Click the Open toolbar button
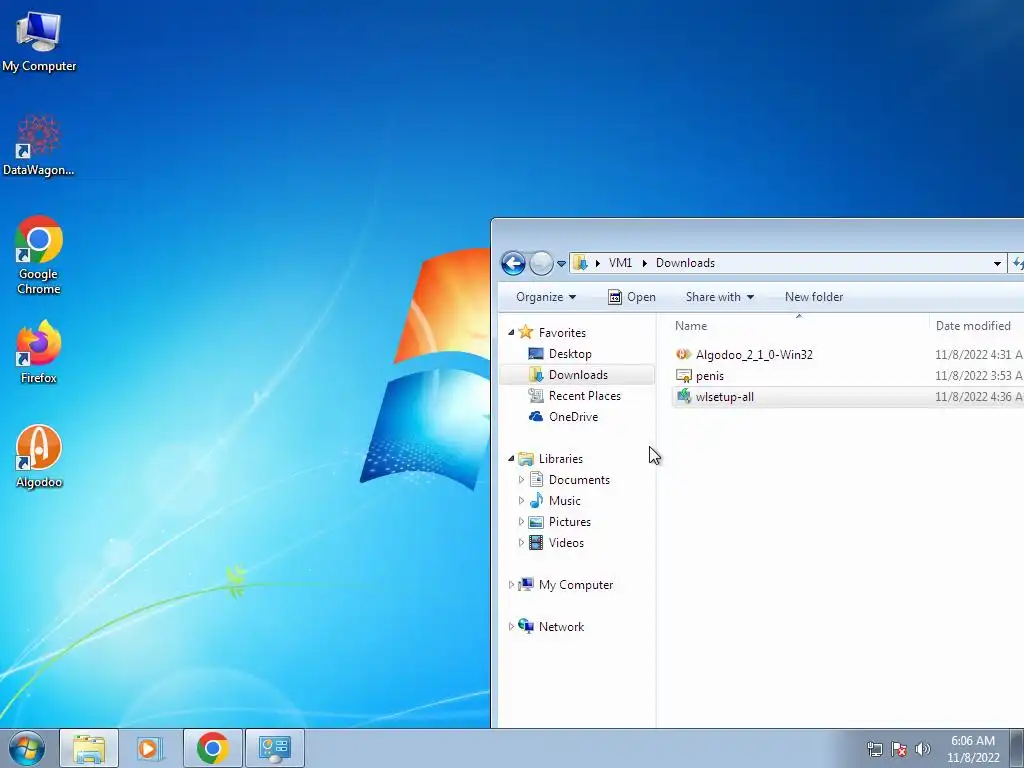The height and width of the screenshot is (768, 1024). point(632,297)
